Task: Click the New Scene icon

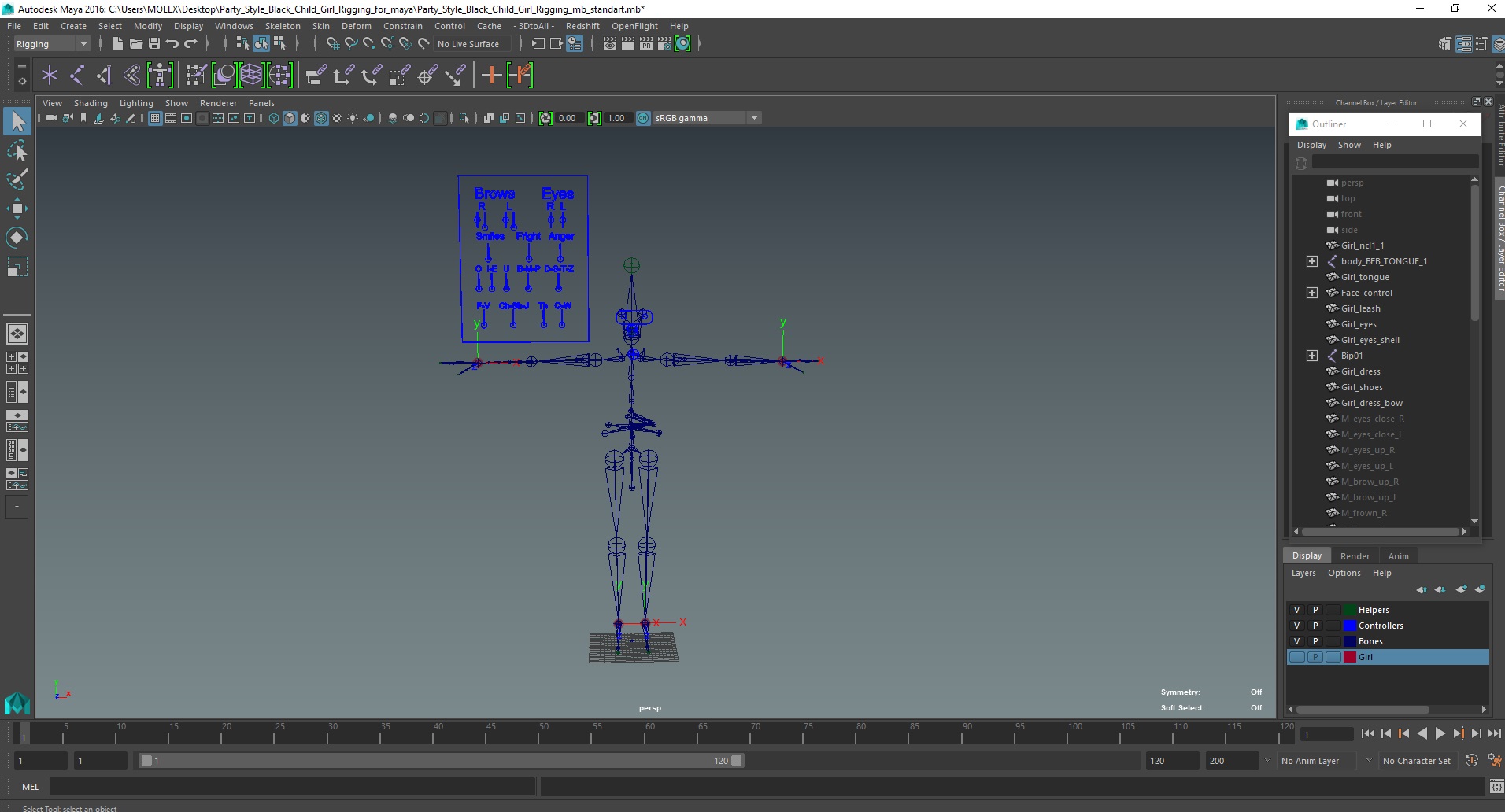Action: [x=117, y=44]
